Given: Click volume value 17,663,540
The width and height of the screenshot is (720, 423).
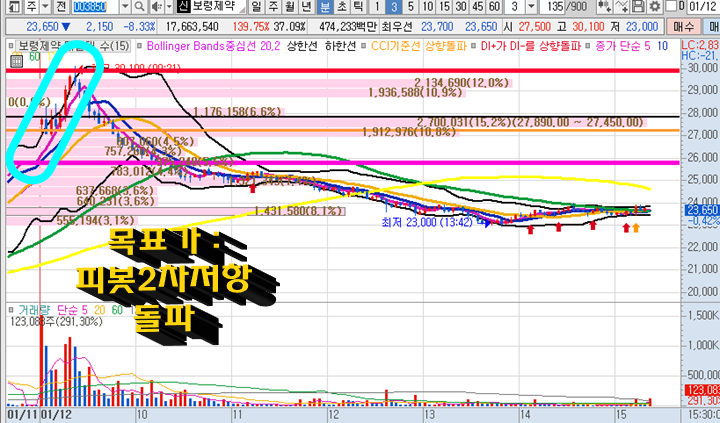Looking at the screenshot, I should (192, 27).
